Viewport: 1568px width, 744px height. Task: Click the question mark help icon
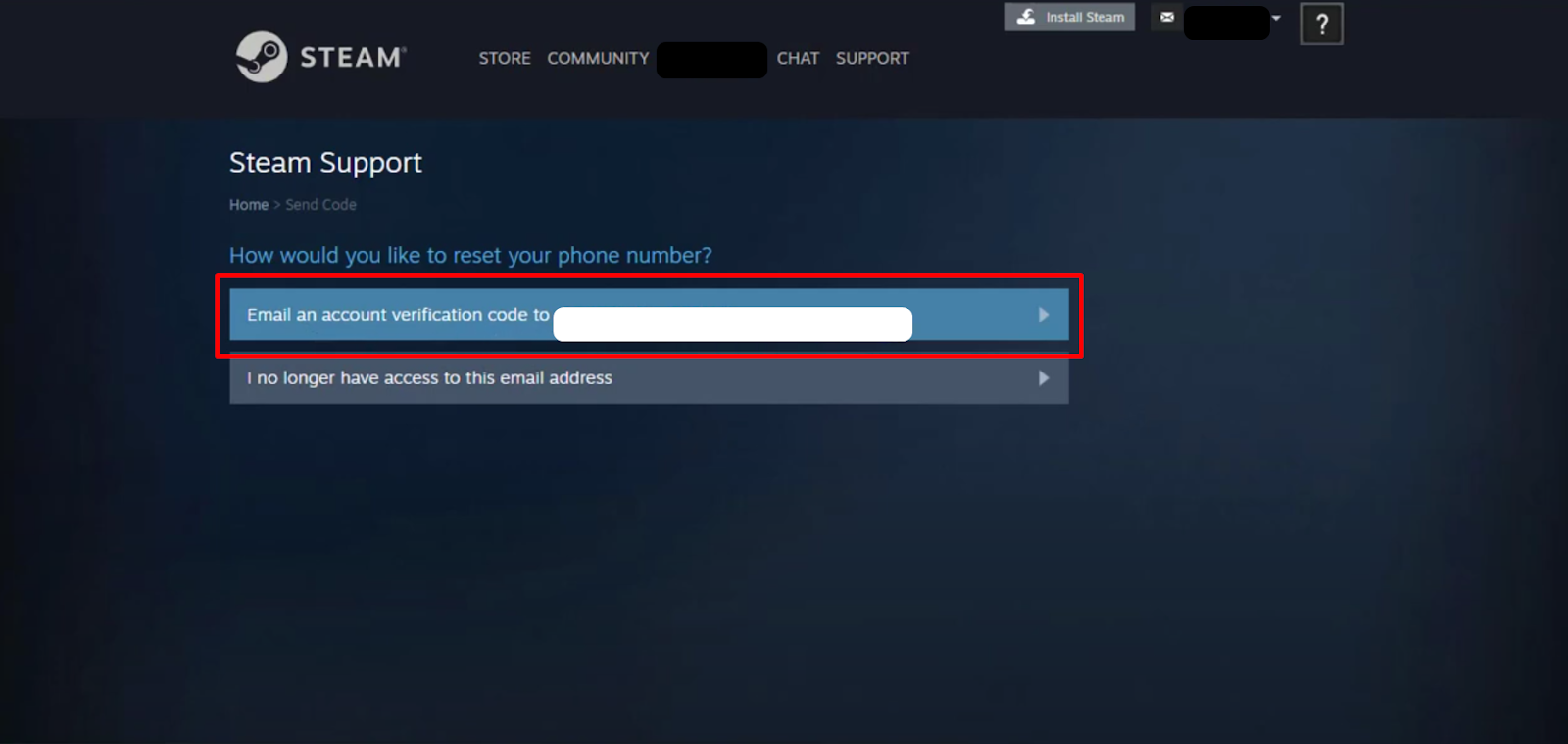[x=1322, y=24]
